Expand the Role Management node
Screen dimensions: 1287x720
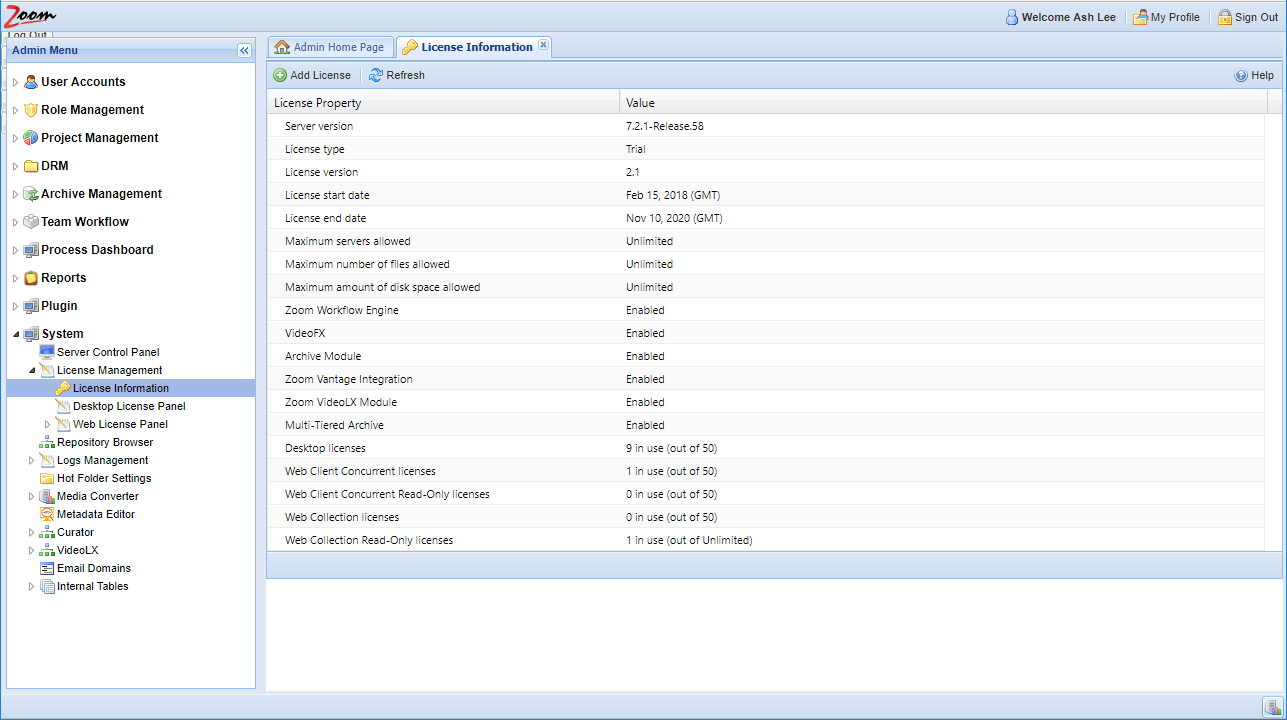[15, 110]
